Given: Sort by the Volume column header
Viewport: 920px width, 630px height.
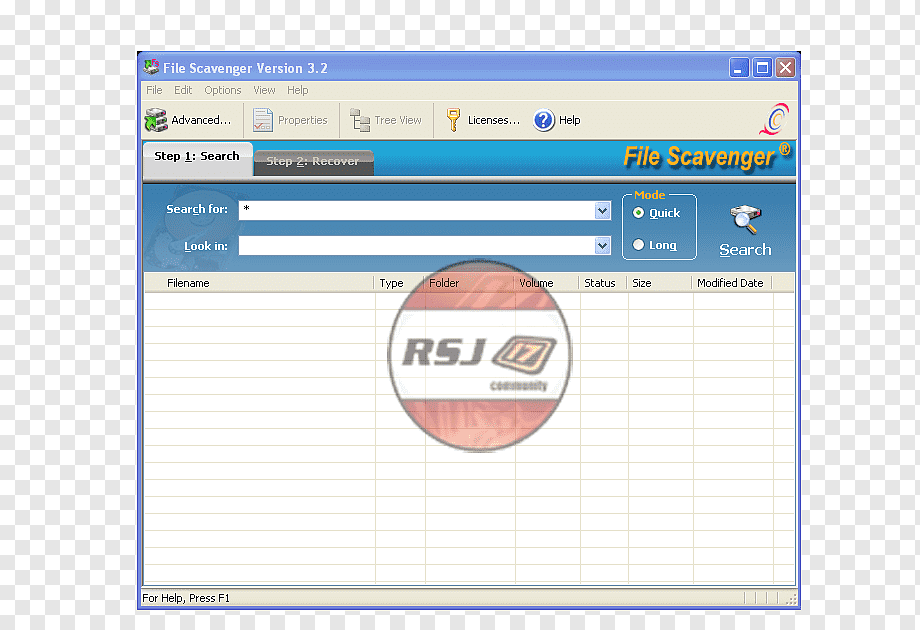Looking at the screenshot, I should [x=546, y=283].
